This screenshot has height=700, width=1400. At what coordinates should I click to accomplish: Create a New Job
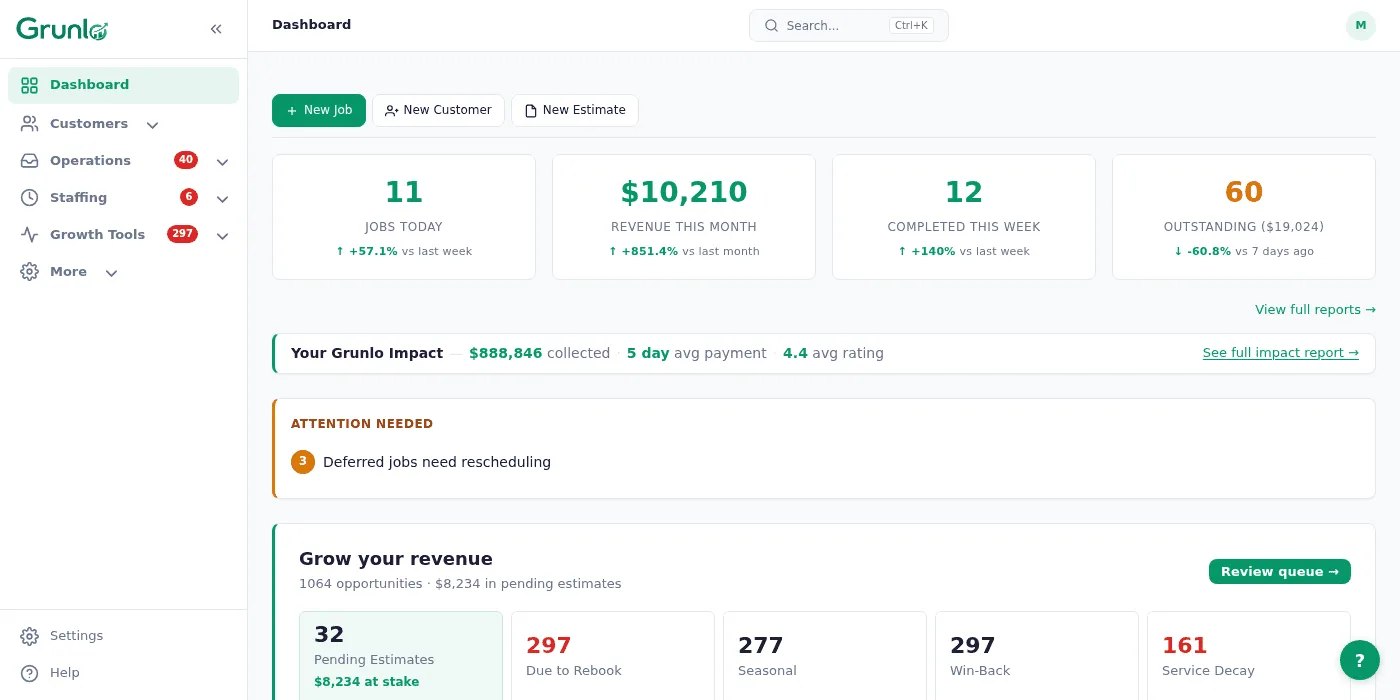click(319, 110)
